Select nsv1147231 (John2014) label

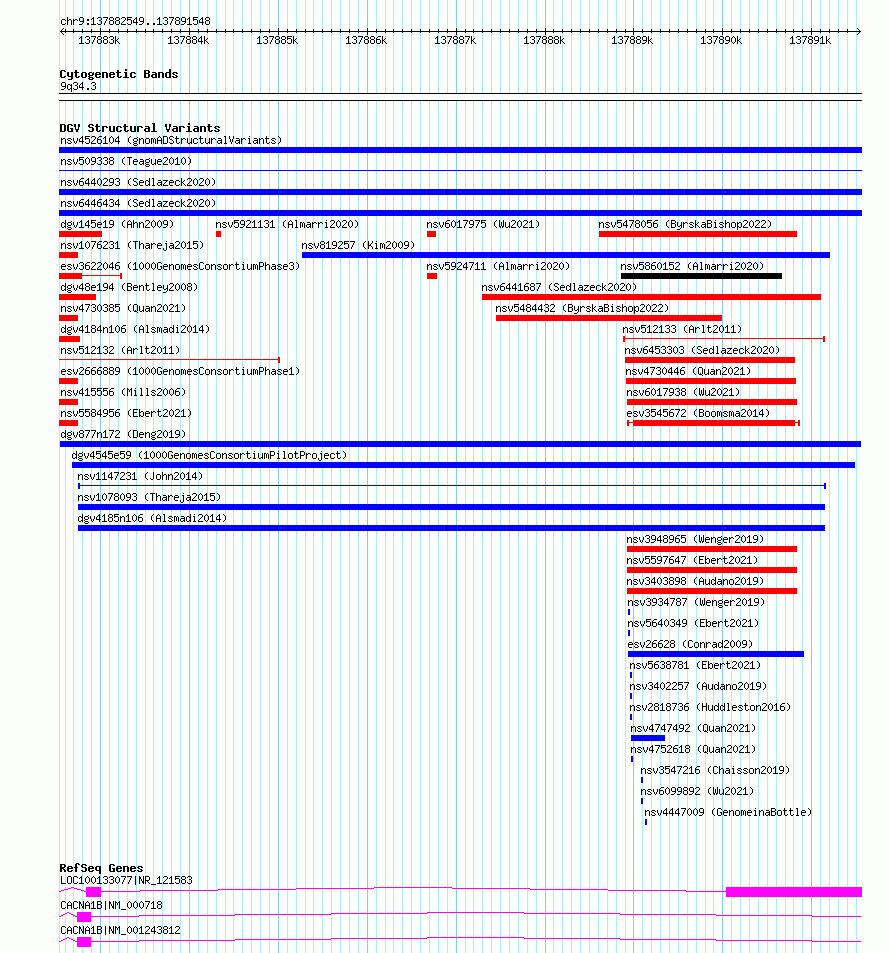[140, 476]
